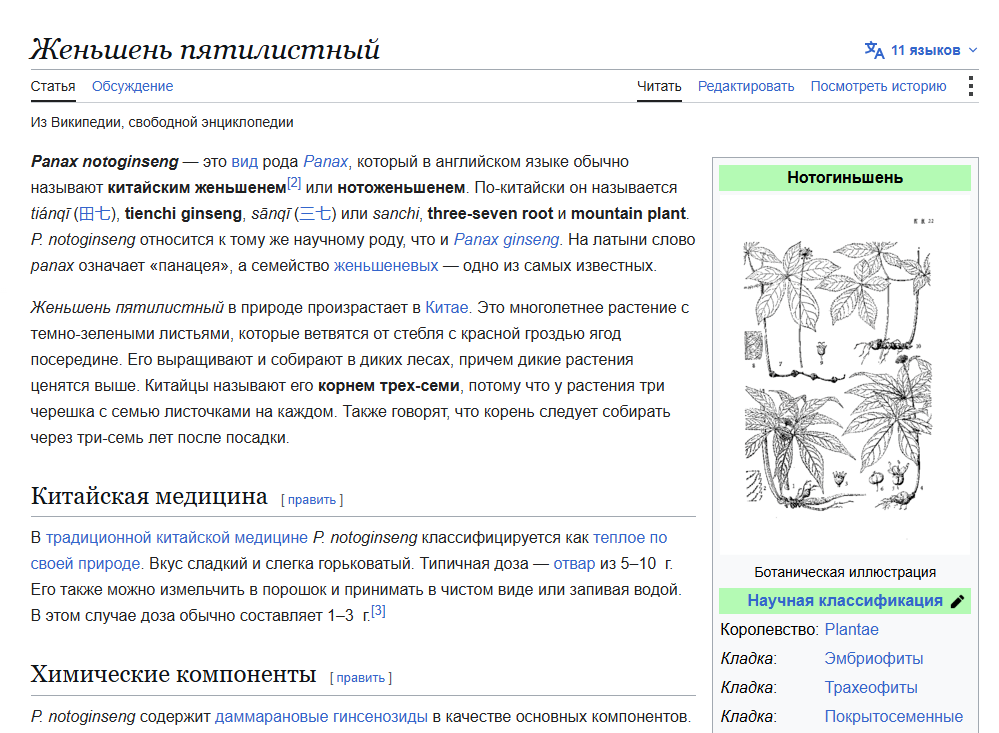Open the Покрытосеменные clade link
Viewport: 999px width, 733px height.
pos(894,716)
